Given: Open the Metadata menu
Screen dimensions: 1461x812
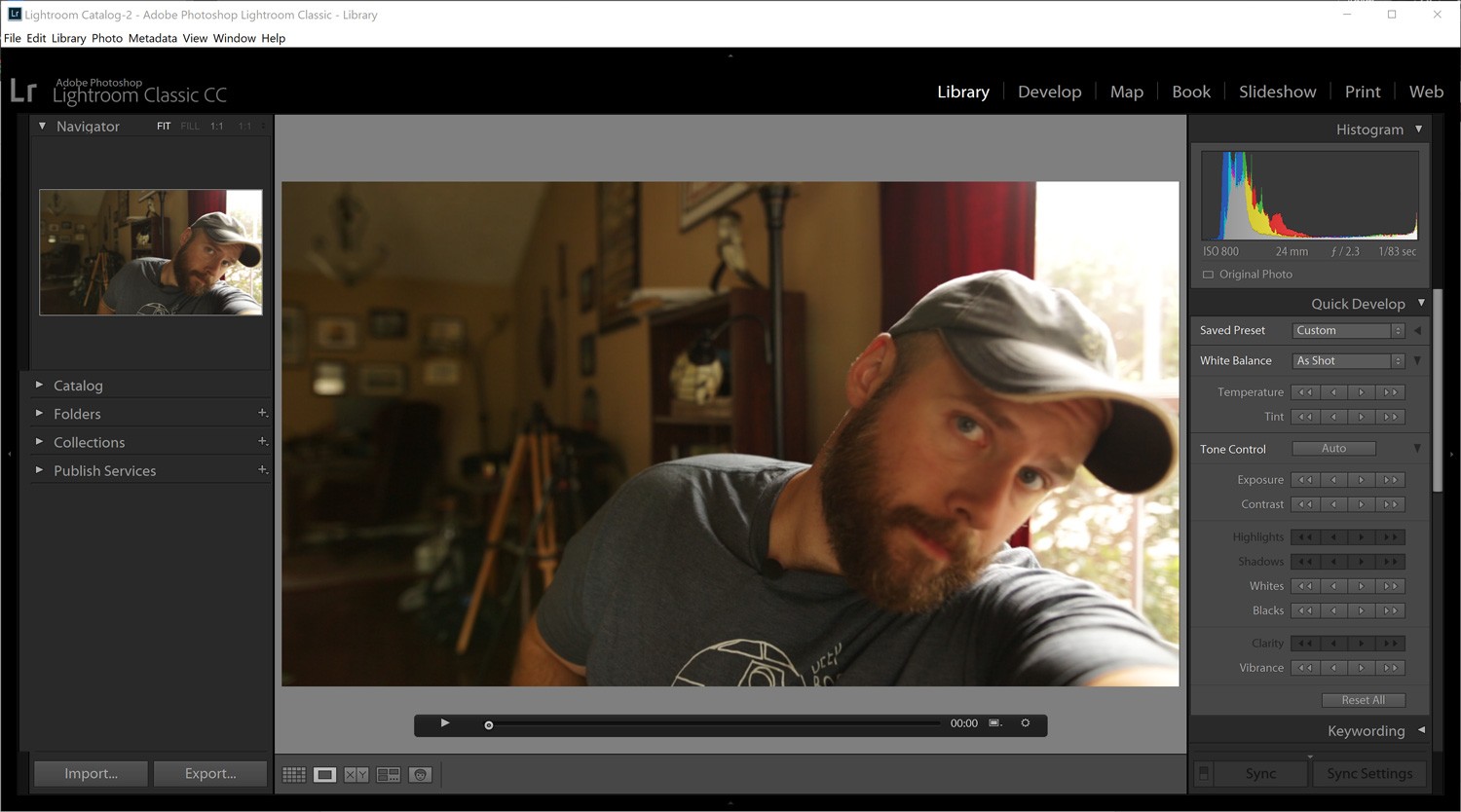Looking at the screenshot, I should [x=152, y=38].
